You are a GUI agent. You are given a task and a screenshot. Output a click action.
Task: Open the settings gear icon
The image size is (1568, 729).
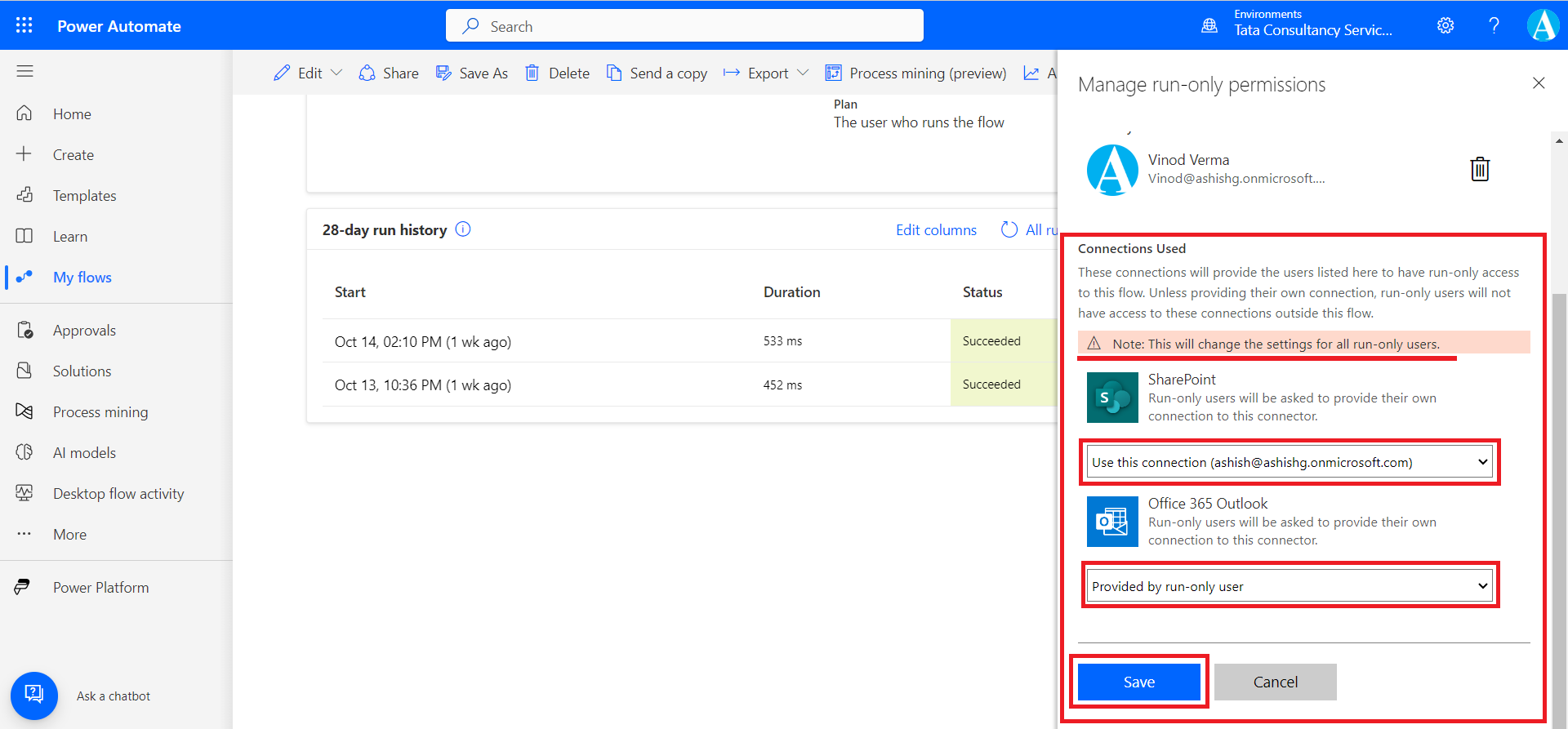(1445, 25)
